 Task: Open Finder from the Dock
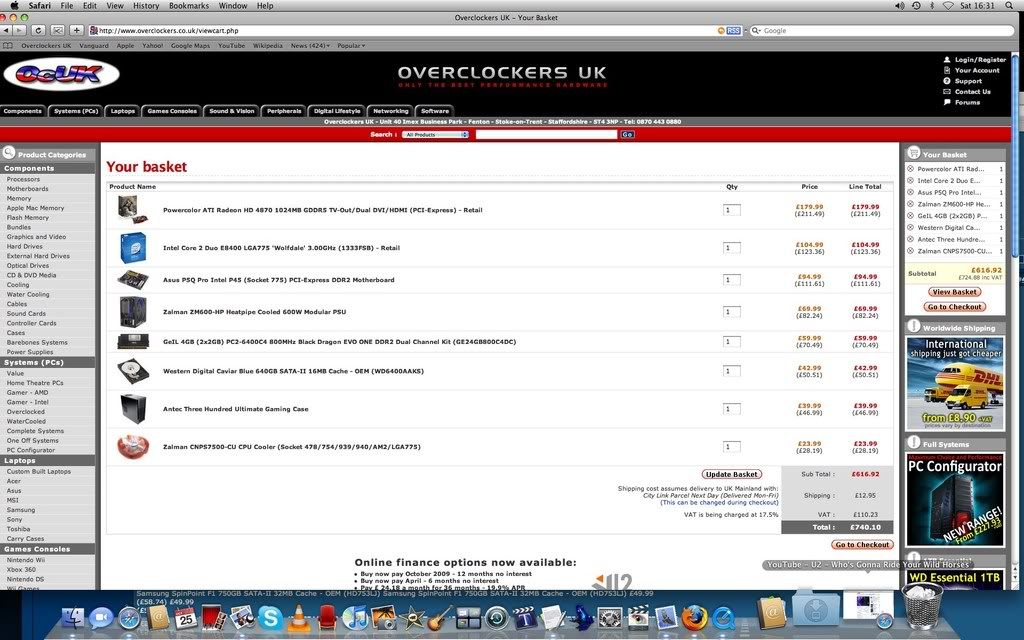click(73, 618)
